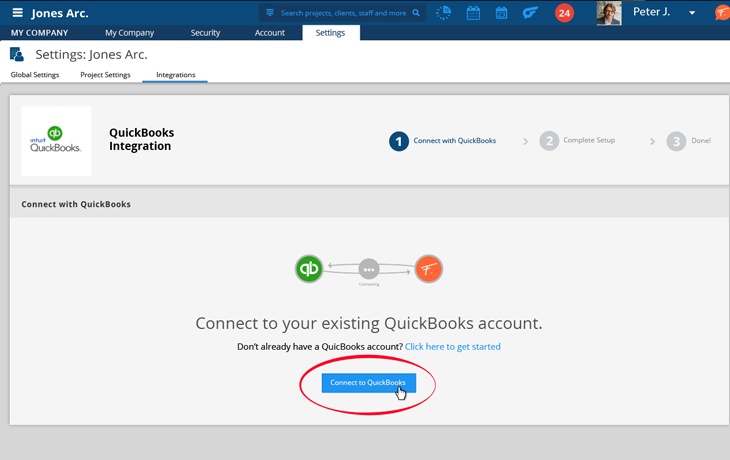The width and height of the screenshot is (730, 460).
Task: Click Connect with QuickBooks section header
Action: tap(76, 204)
